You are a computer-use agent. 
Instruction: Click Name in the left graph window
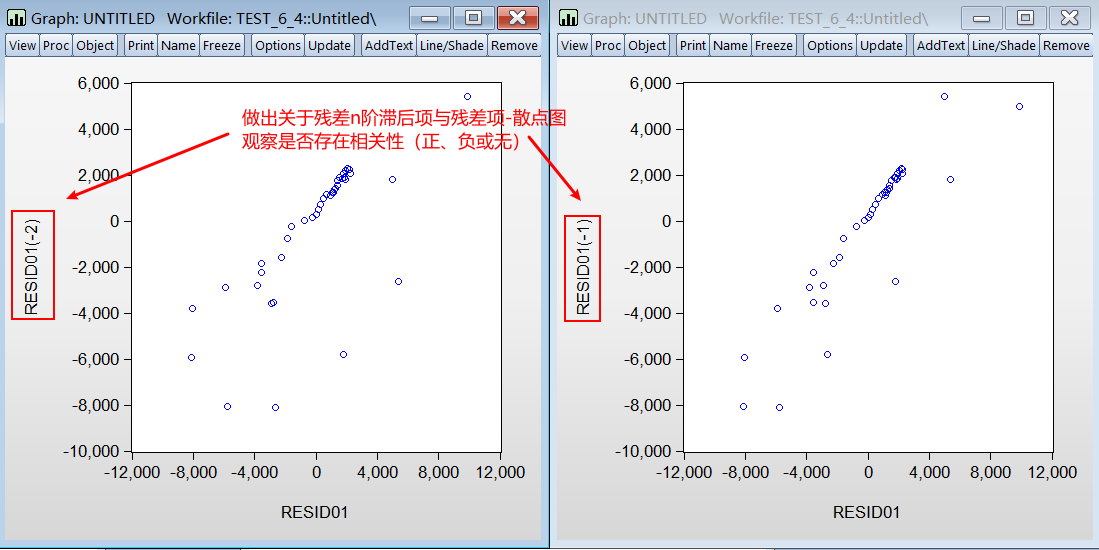179,46
